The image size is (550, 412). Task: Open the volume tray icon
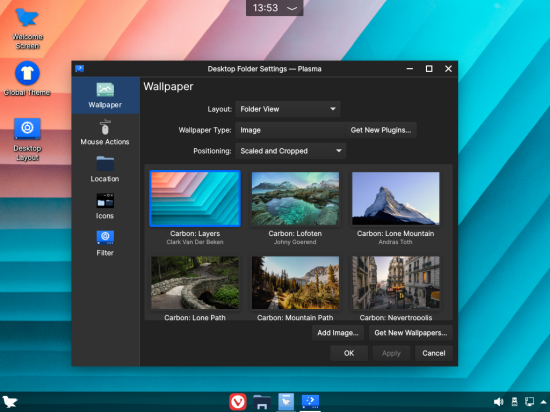[x=498, y=402]
